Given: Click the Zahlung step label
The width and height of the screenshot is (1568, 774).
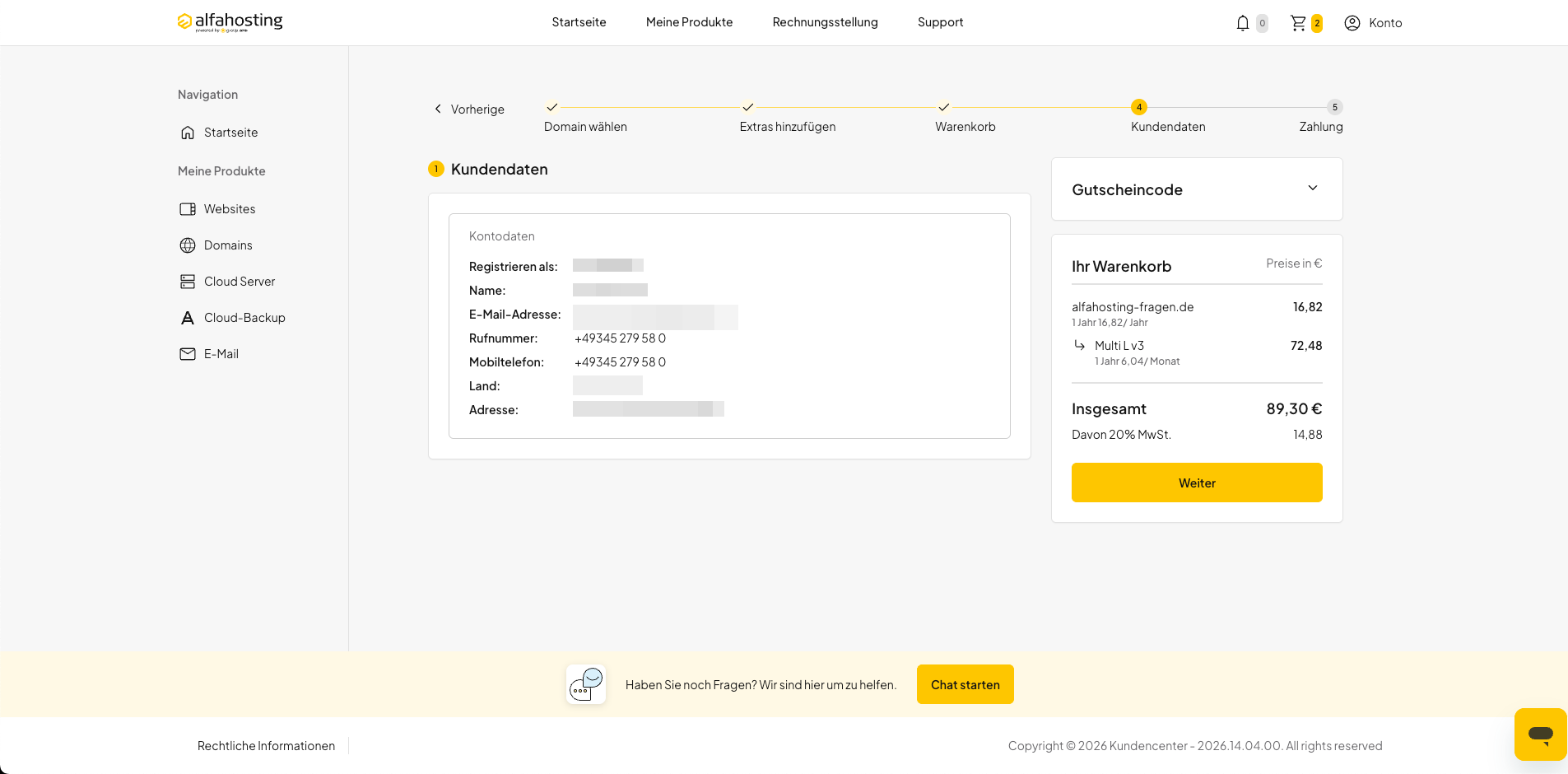Looking at the screenshot, I should coord(1321,127).
